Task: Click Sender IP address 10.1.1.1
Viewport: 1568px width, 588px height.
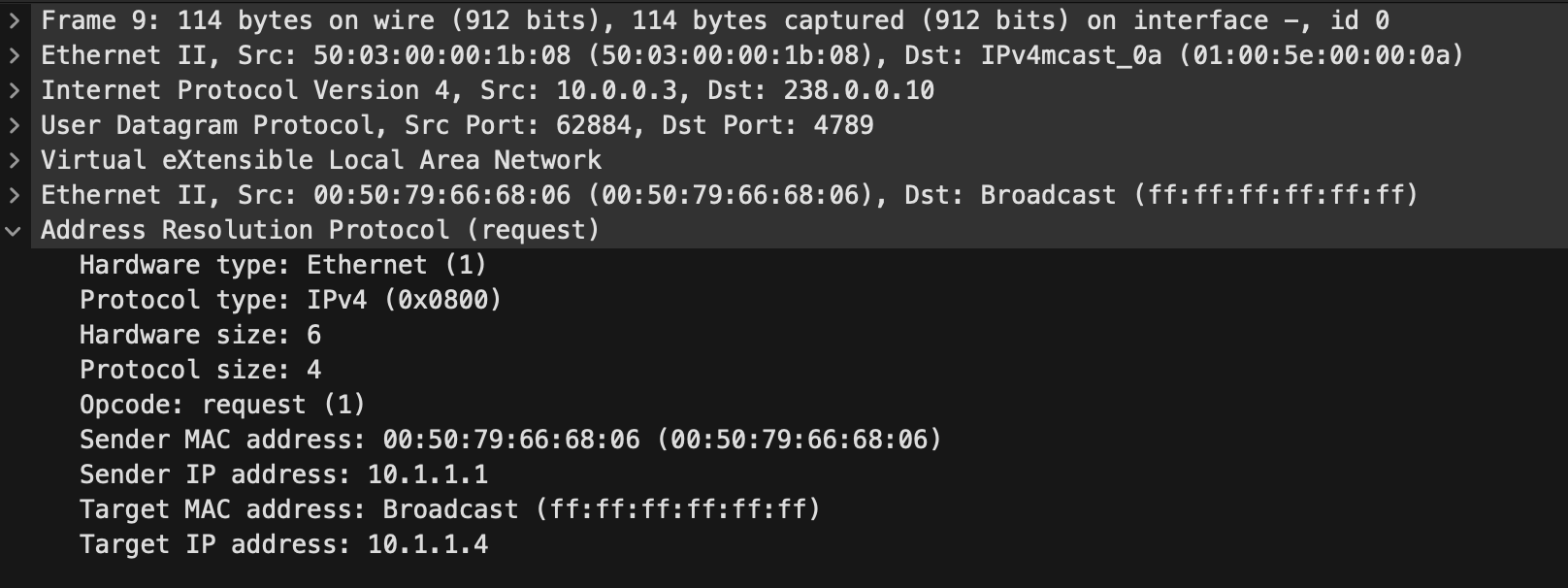Action: (283, 474)
